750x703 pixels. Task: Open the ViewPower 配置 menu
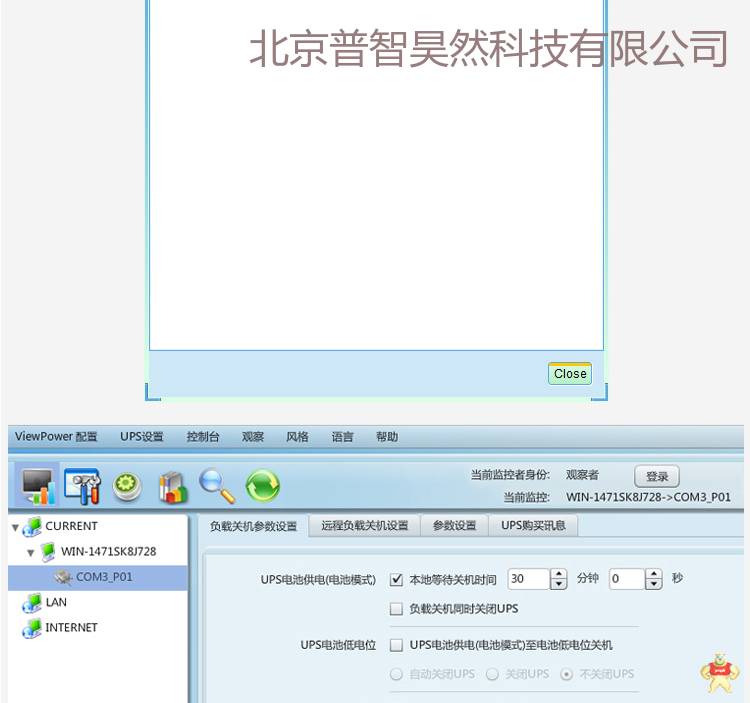point(56,436)
